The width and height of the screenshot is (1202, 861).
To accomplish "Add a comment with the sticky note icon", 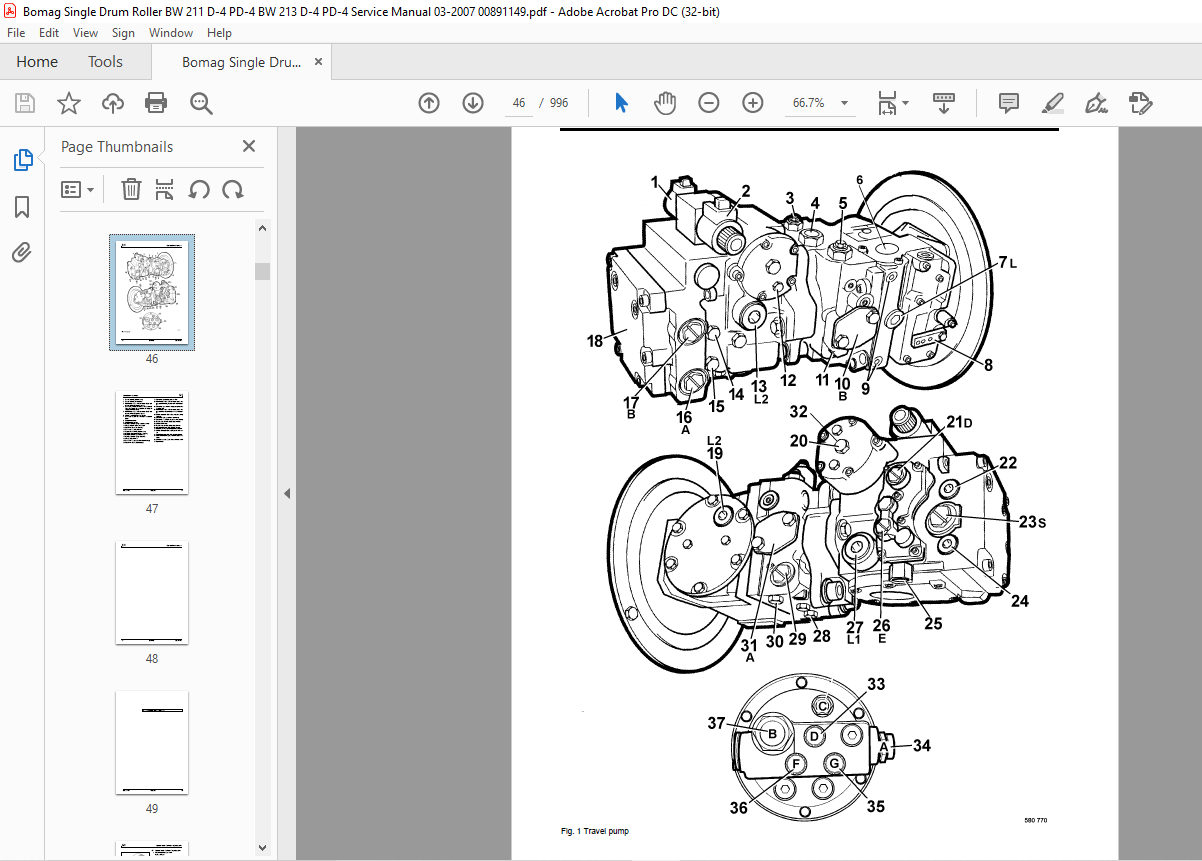I will (x=1009, y=103).
